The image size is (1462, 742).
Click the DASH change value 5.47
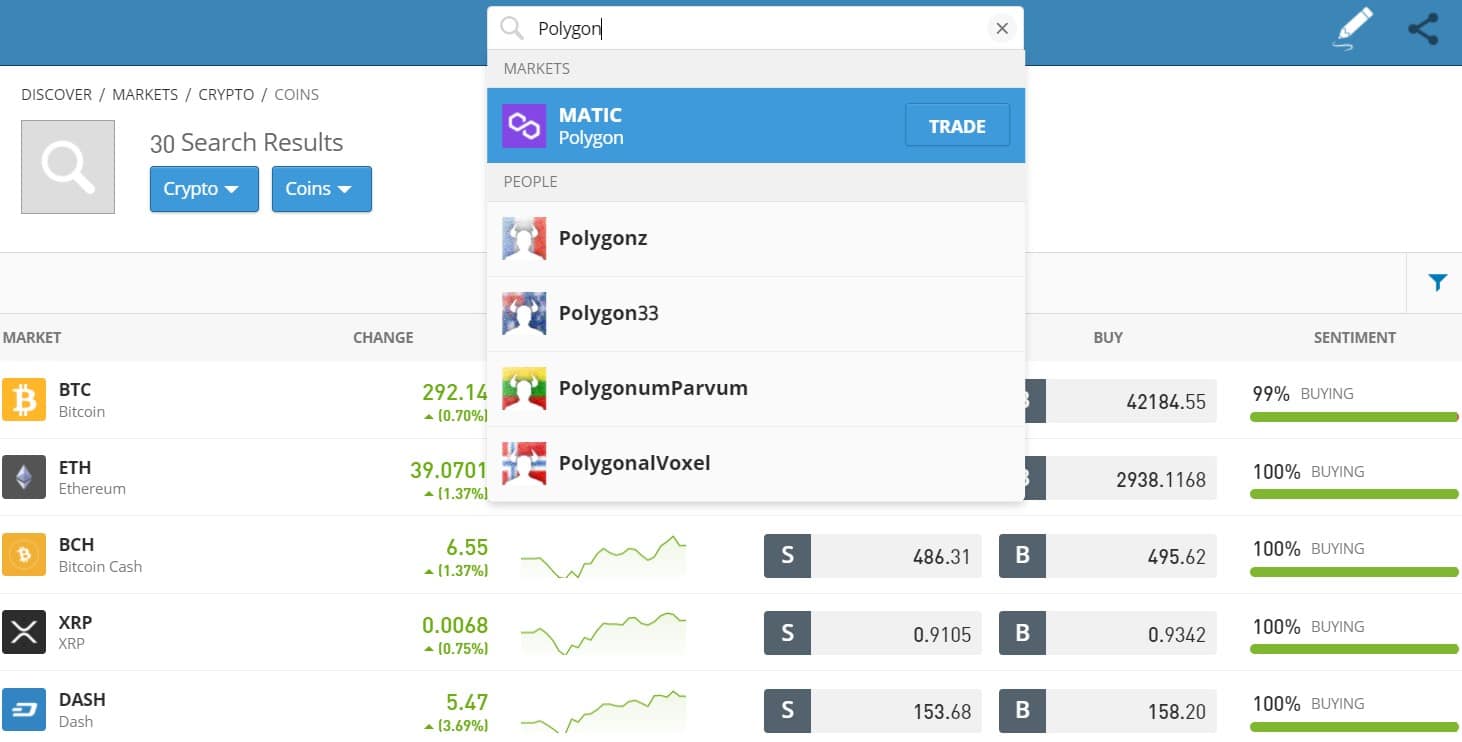tap(467, 702)
